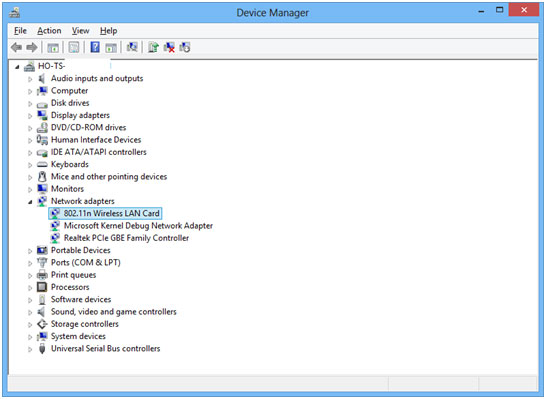Click the Print queues printer icon
The width and height of the screenshot is (546, 399).
42,275
